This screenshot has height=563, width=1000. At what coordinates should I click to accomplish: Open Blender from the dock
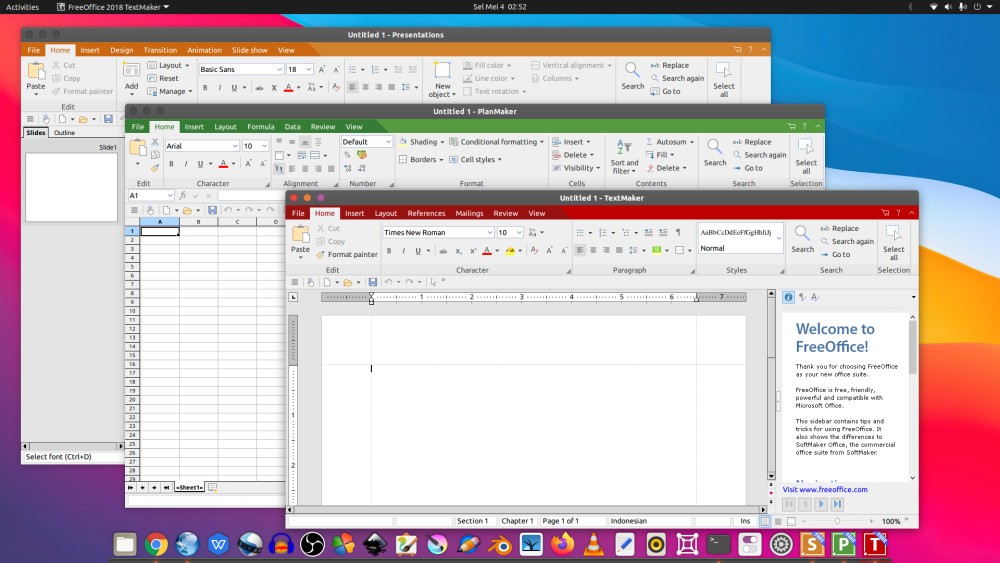tap(500, 545)
